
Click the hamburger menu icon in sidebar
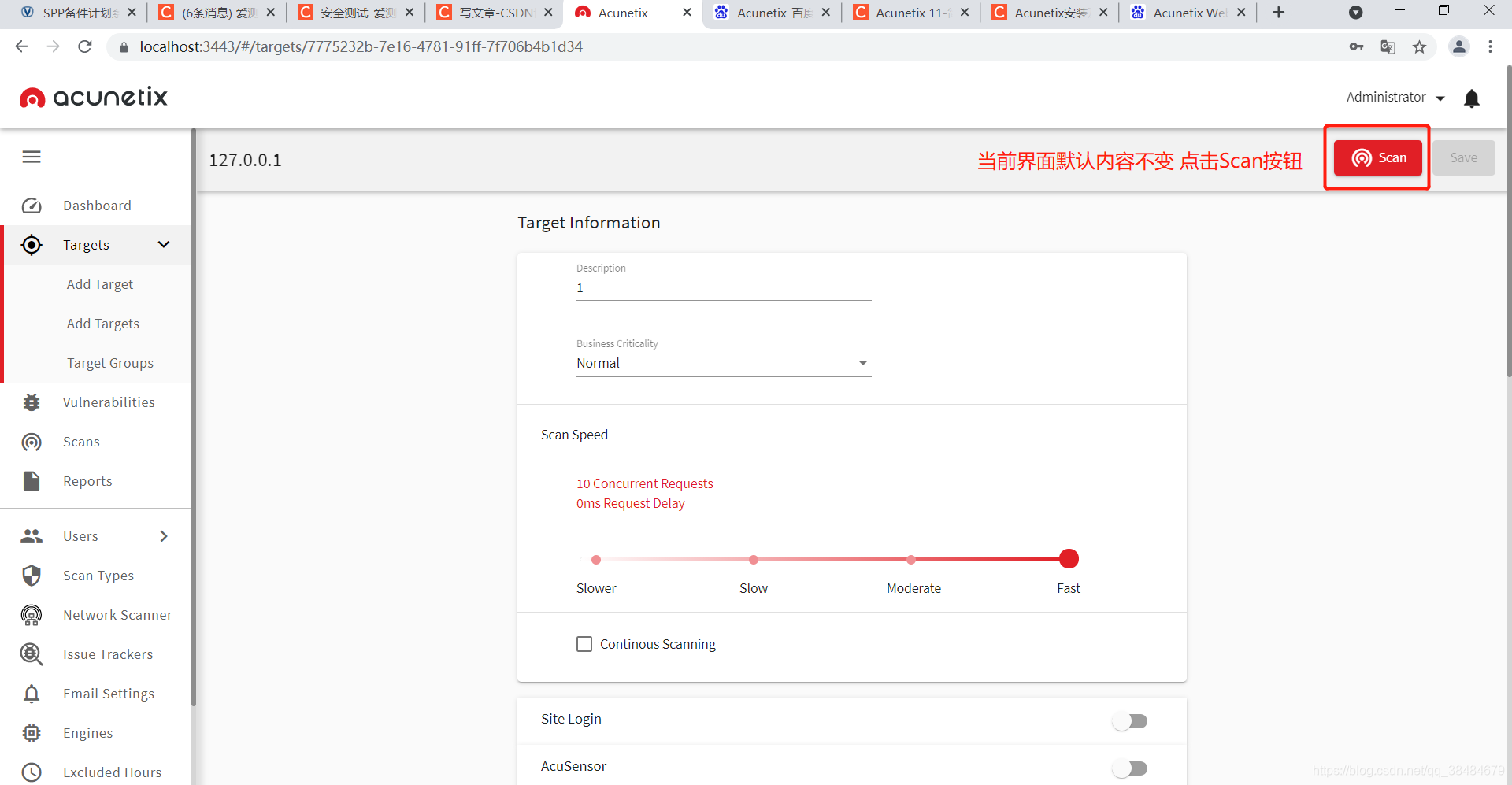coord(31,157)
